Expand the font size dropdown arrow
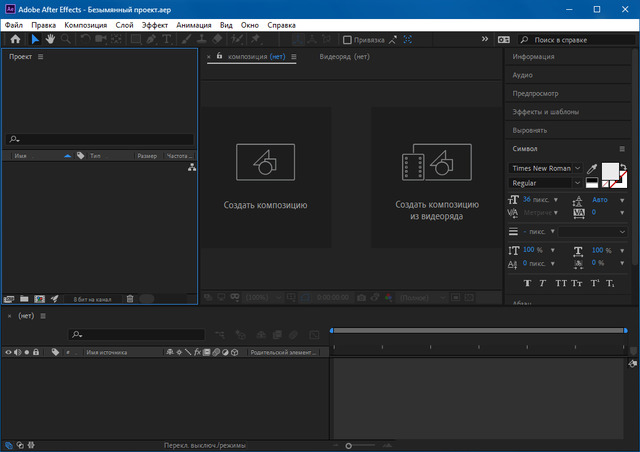 pyautogui.click(x=556, y=200)
